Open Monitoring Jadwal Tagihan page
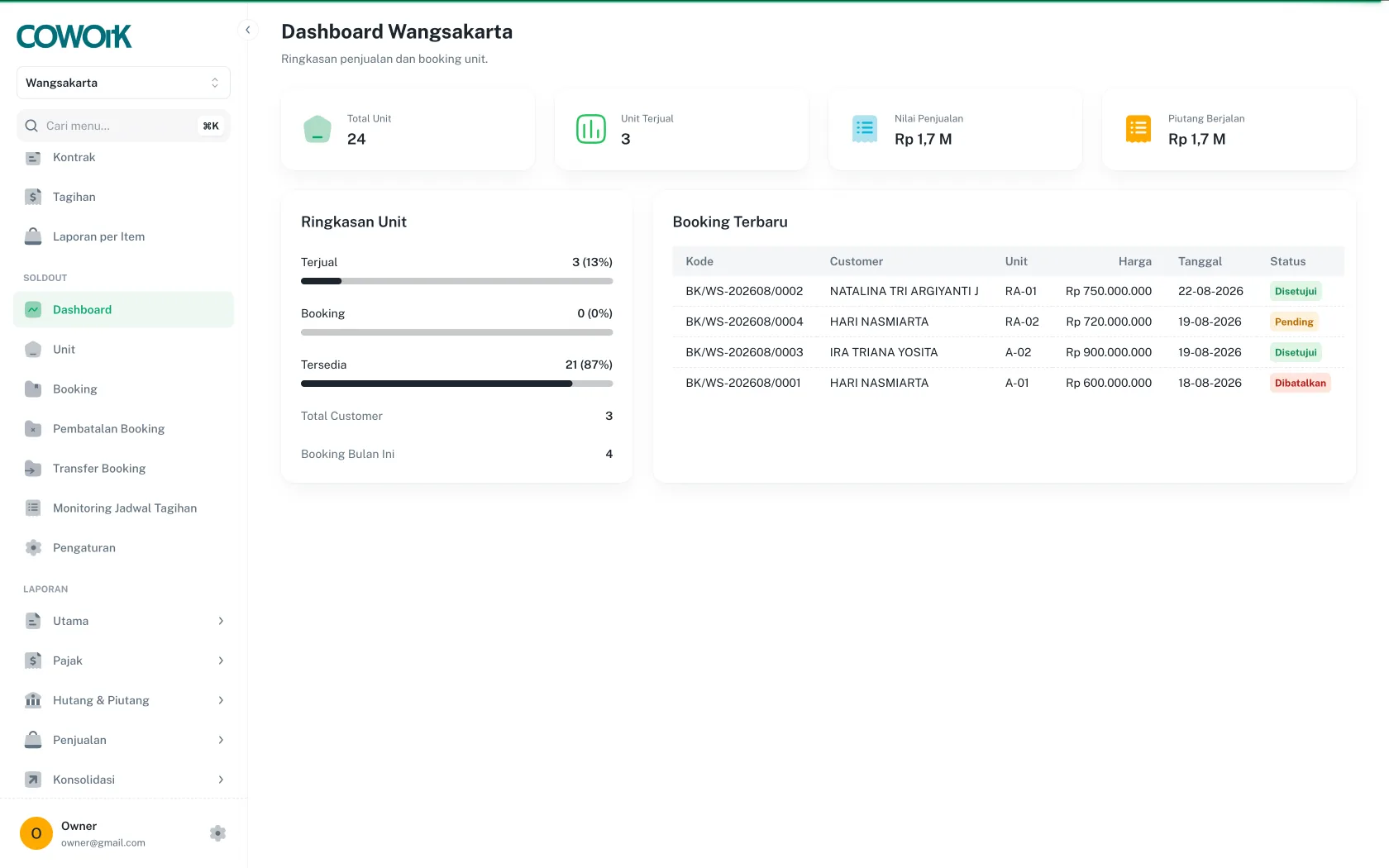 [123, 508]
